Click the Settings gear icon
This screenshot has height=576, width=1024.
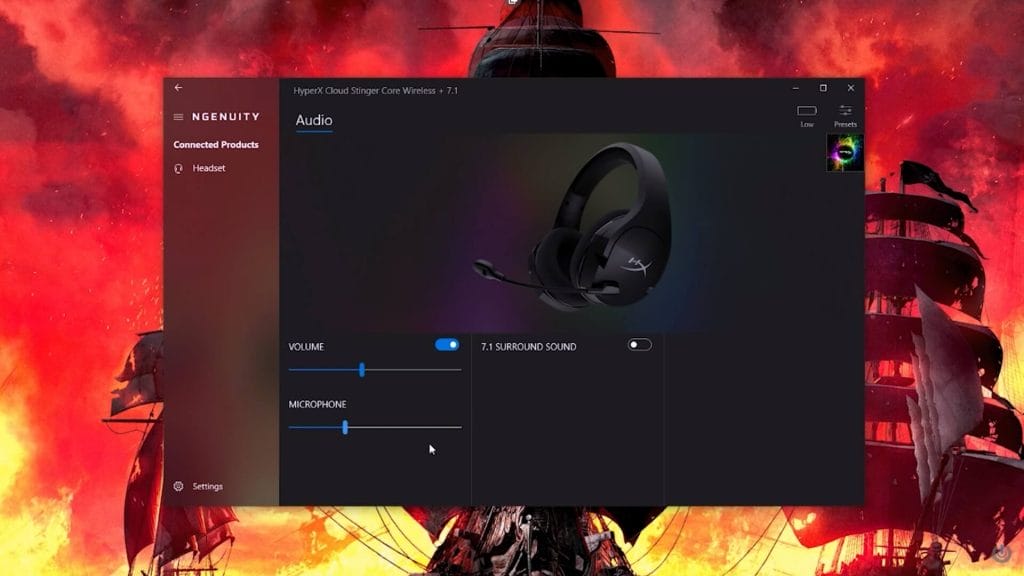(178, 487)
